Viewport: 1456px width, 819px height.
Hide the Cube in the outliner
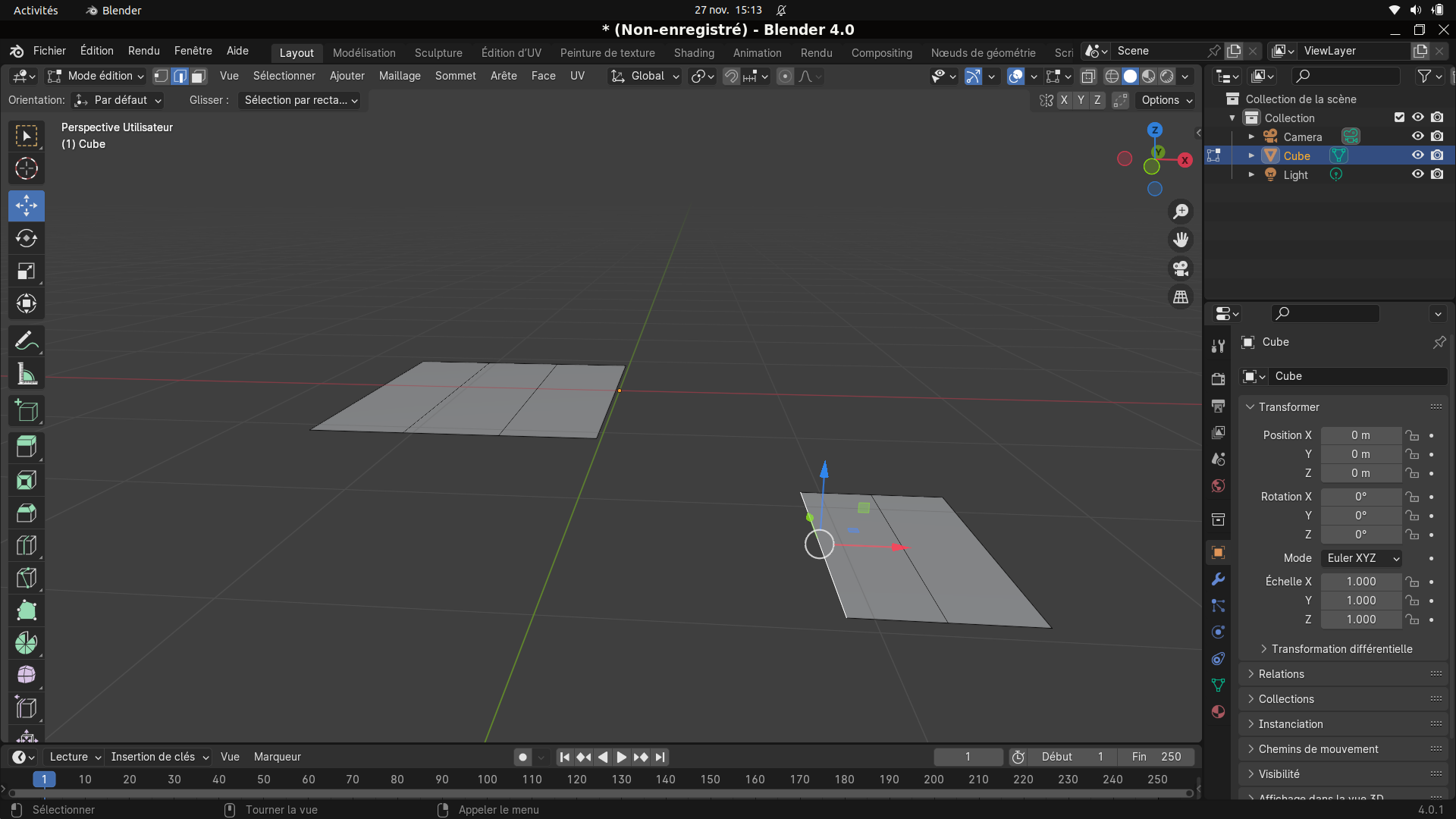[1417, 155]
